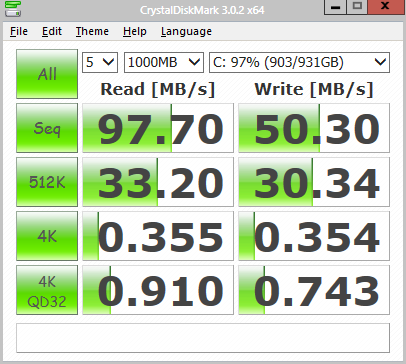Click the Read [MB/s] column header
This screenshot has height=364, width=406.
click(x=158, y=89)
